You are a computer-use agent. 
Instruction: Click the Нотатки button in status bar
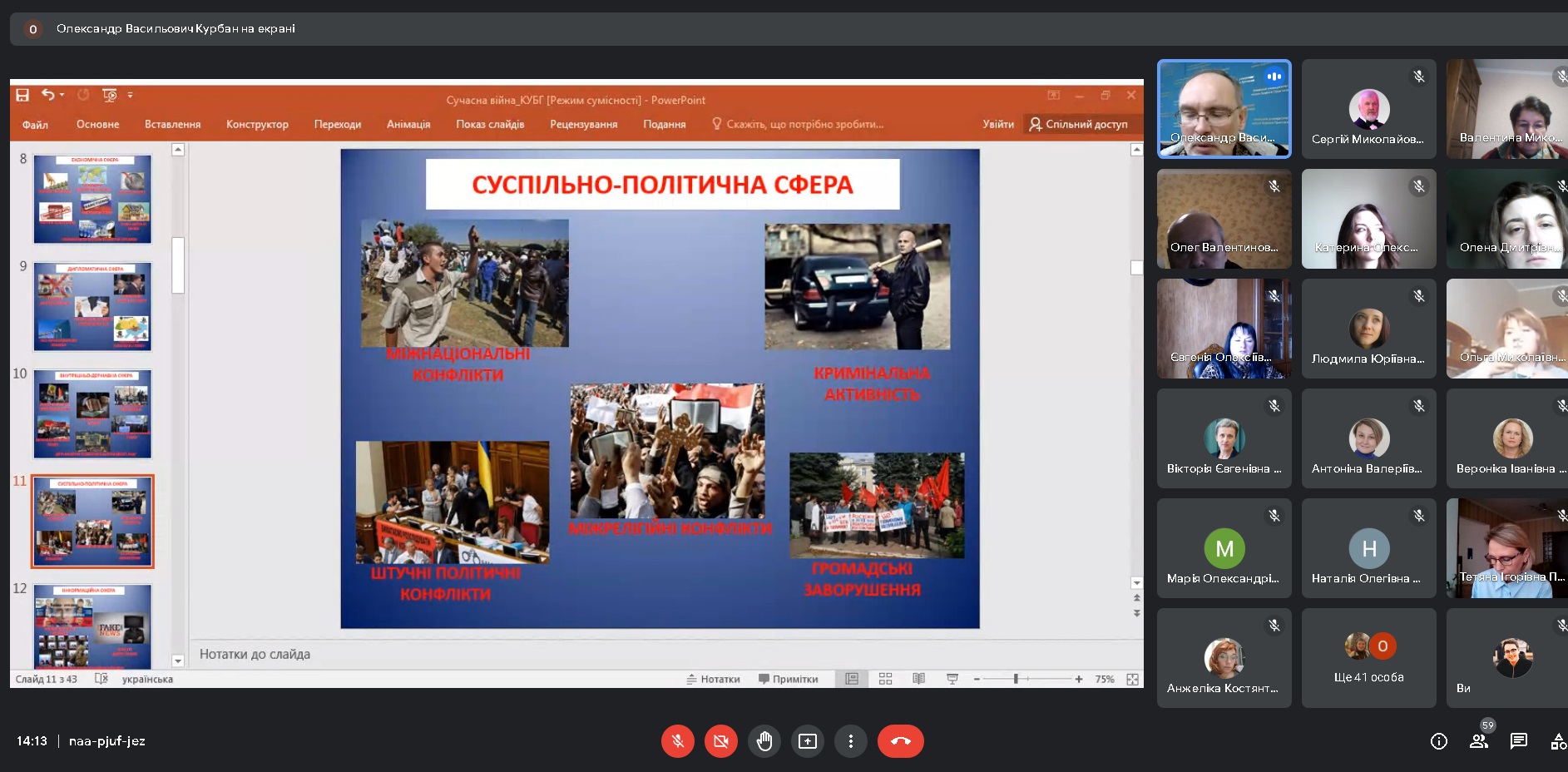[713, 679]
